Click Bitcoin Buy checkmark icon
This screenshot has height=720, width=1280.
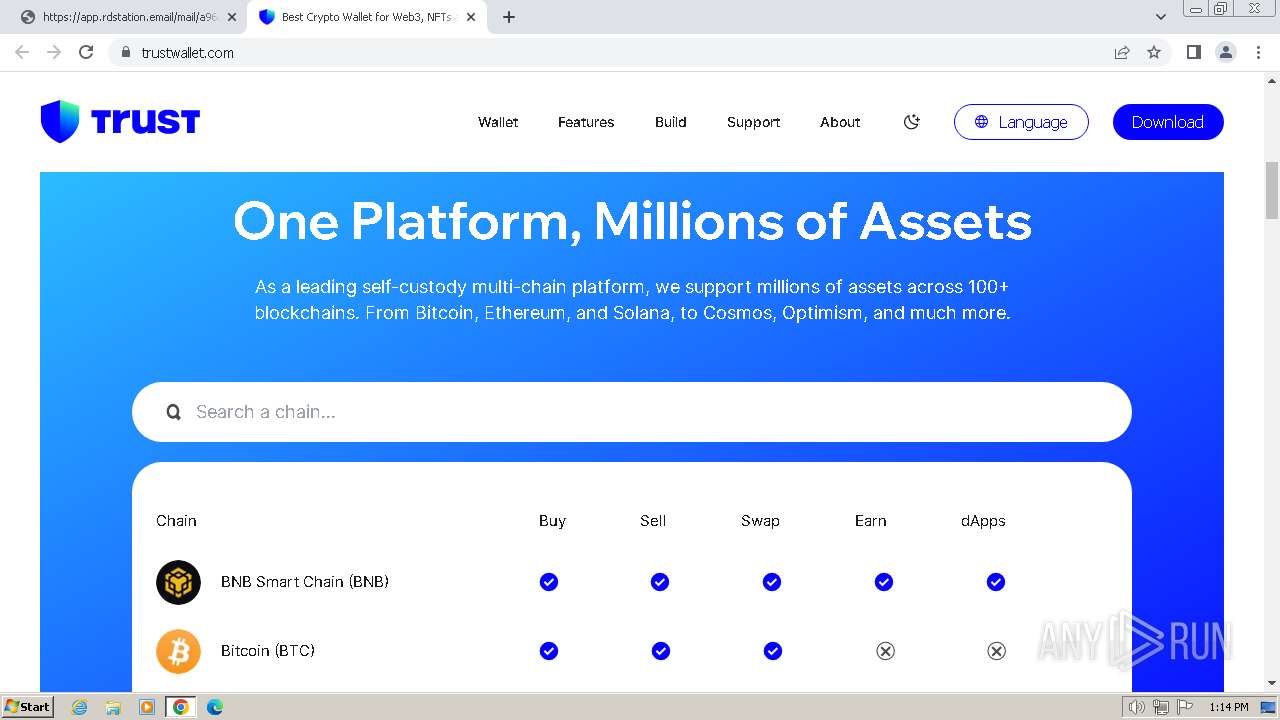(549, 651)
